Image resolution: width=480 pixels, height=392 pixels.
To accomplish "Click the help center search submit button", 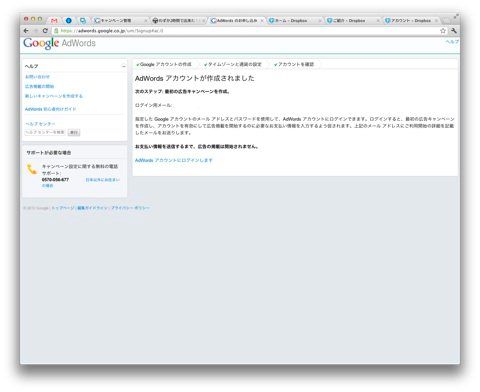I will point(74,132).
